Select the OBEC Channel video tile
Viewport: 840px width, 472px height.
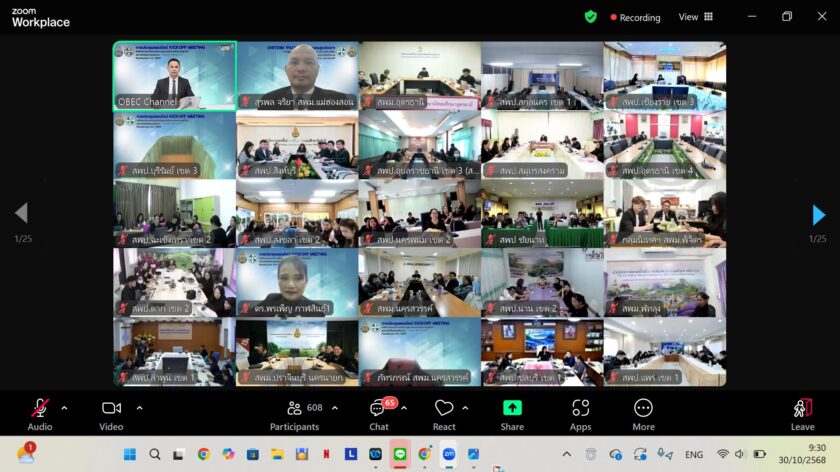(174, 75)
